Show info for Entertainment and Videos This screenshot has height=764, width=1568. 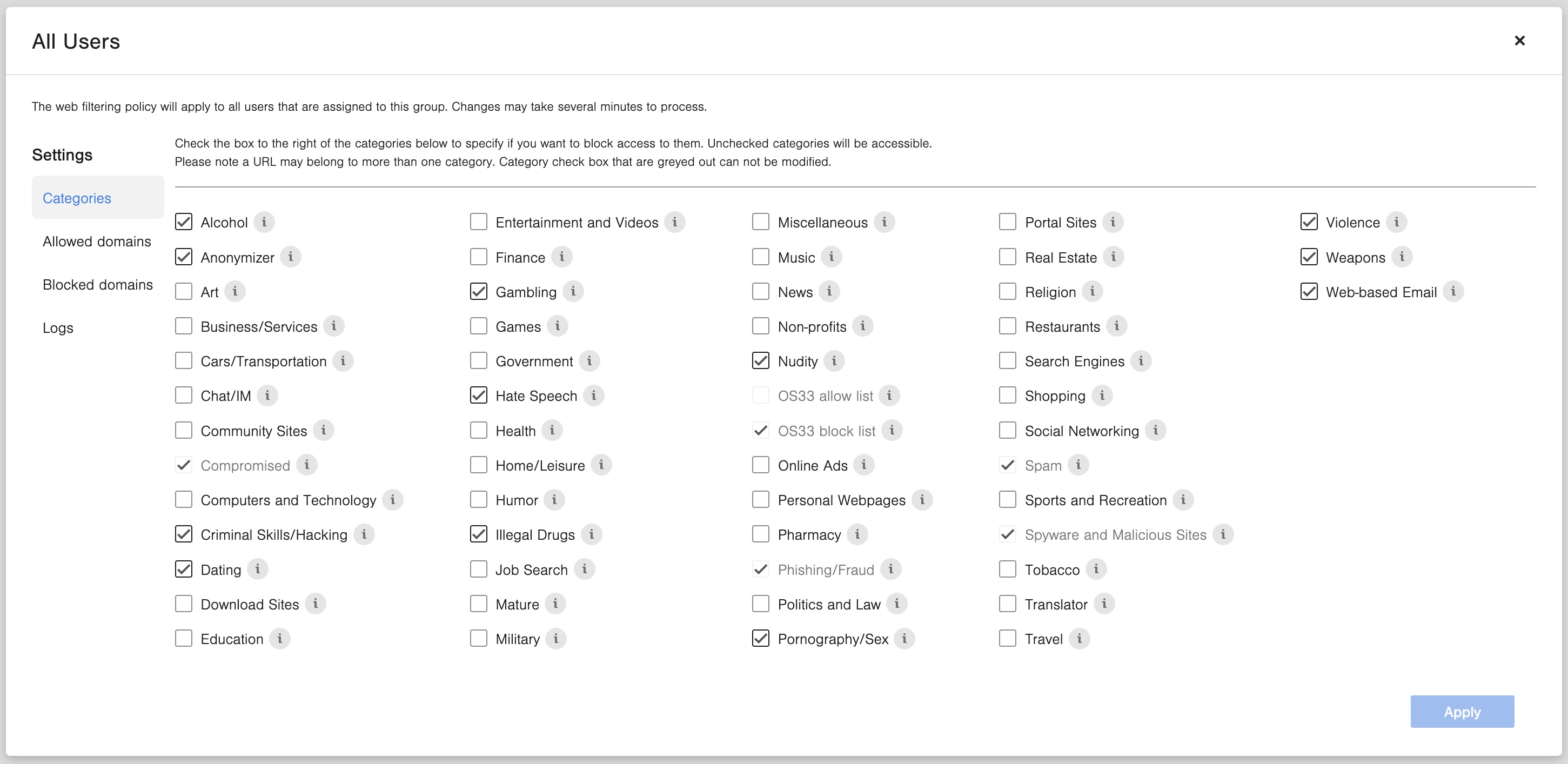coord(674,222)
